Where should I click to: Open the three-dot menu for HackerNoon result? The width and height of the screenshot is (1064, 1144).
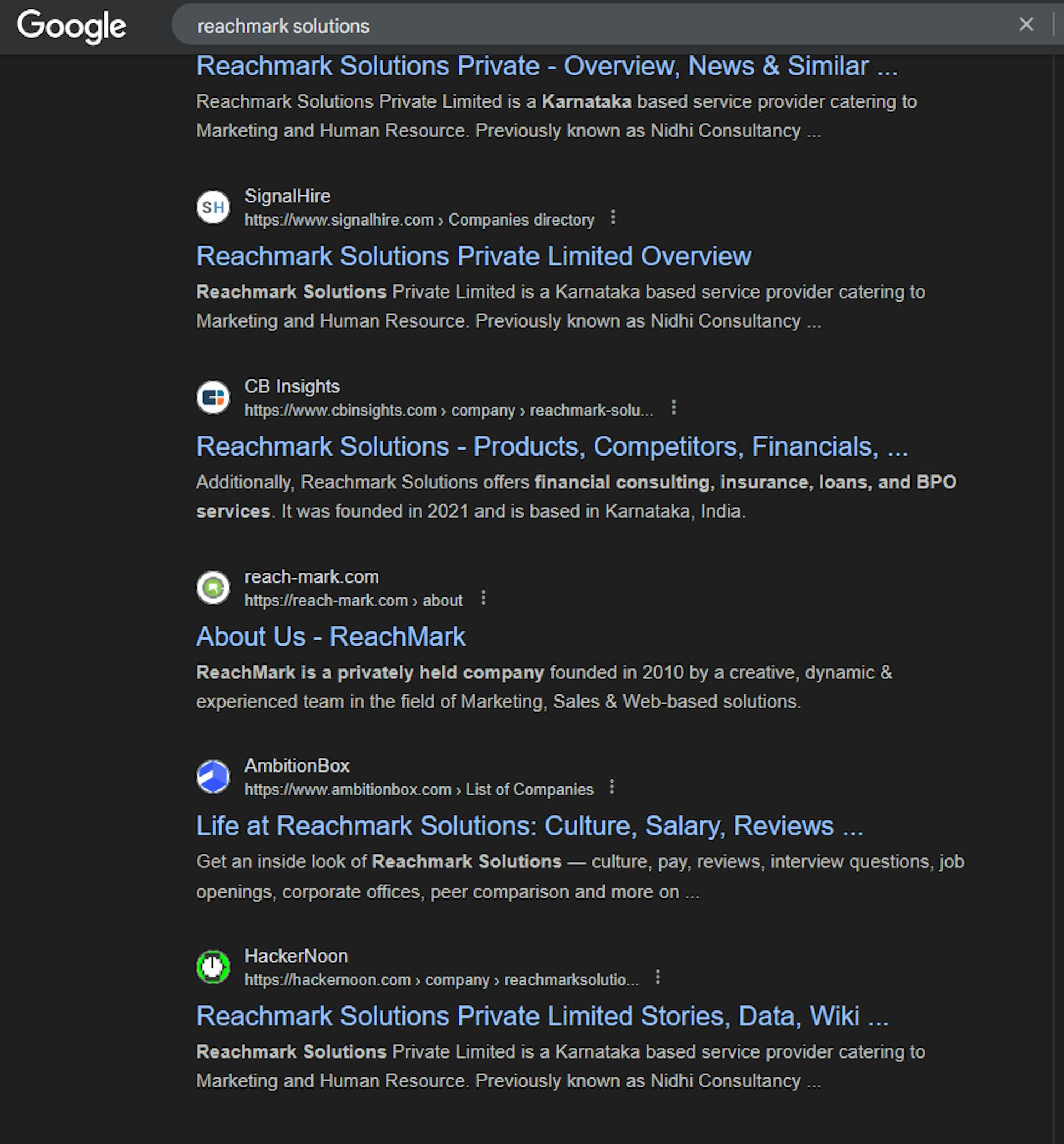658,978
